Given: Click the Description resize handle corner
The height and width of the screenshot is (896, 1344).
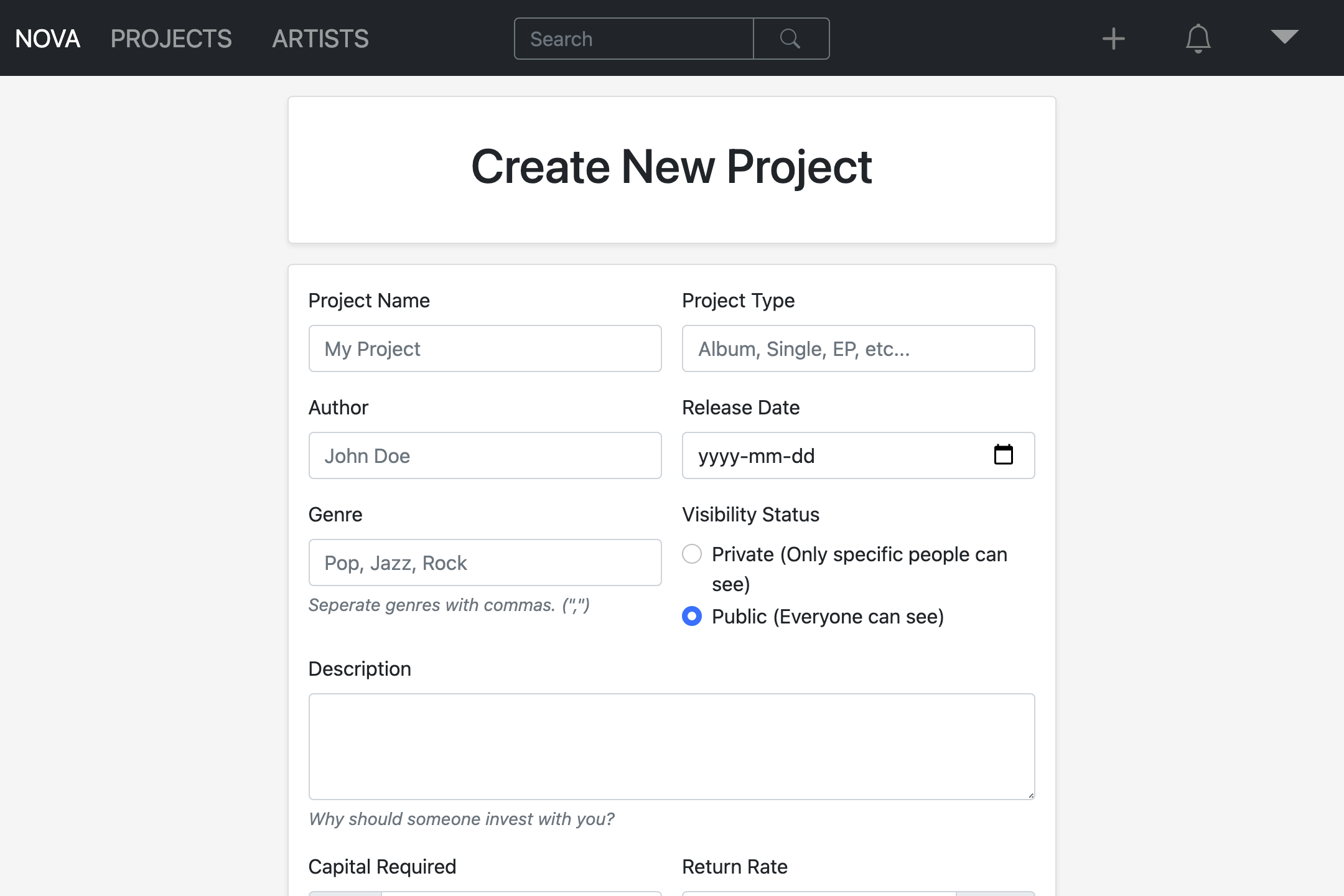Looking at the screenshot, I should click(x=1030, y=795).
